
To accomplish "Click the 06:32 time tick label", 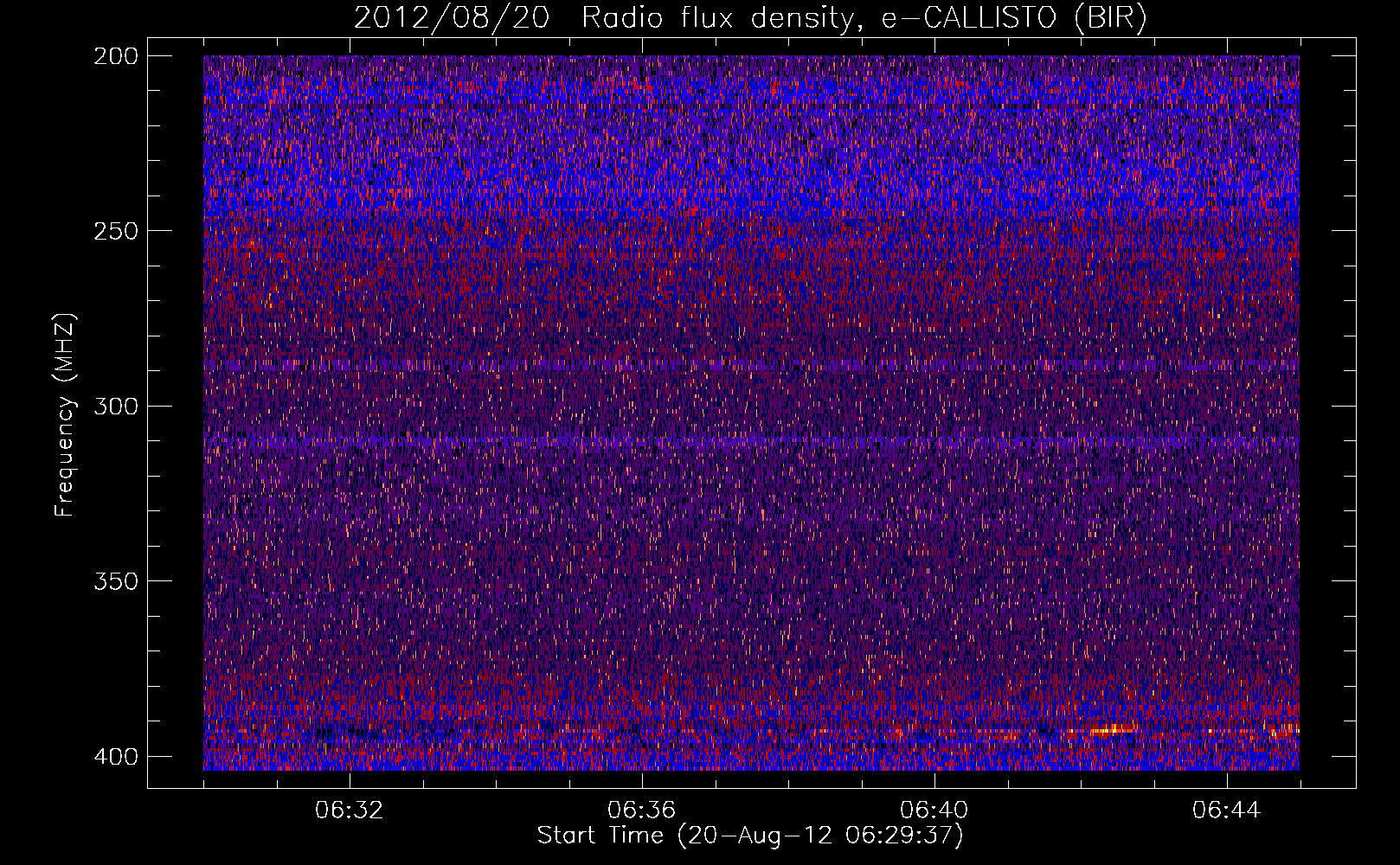I will tap(349, 811).
